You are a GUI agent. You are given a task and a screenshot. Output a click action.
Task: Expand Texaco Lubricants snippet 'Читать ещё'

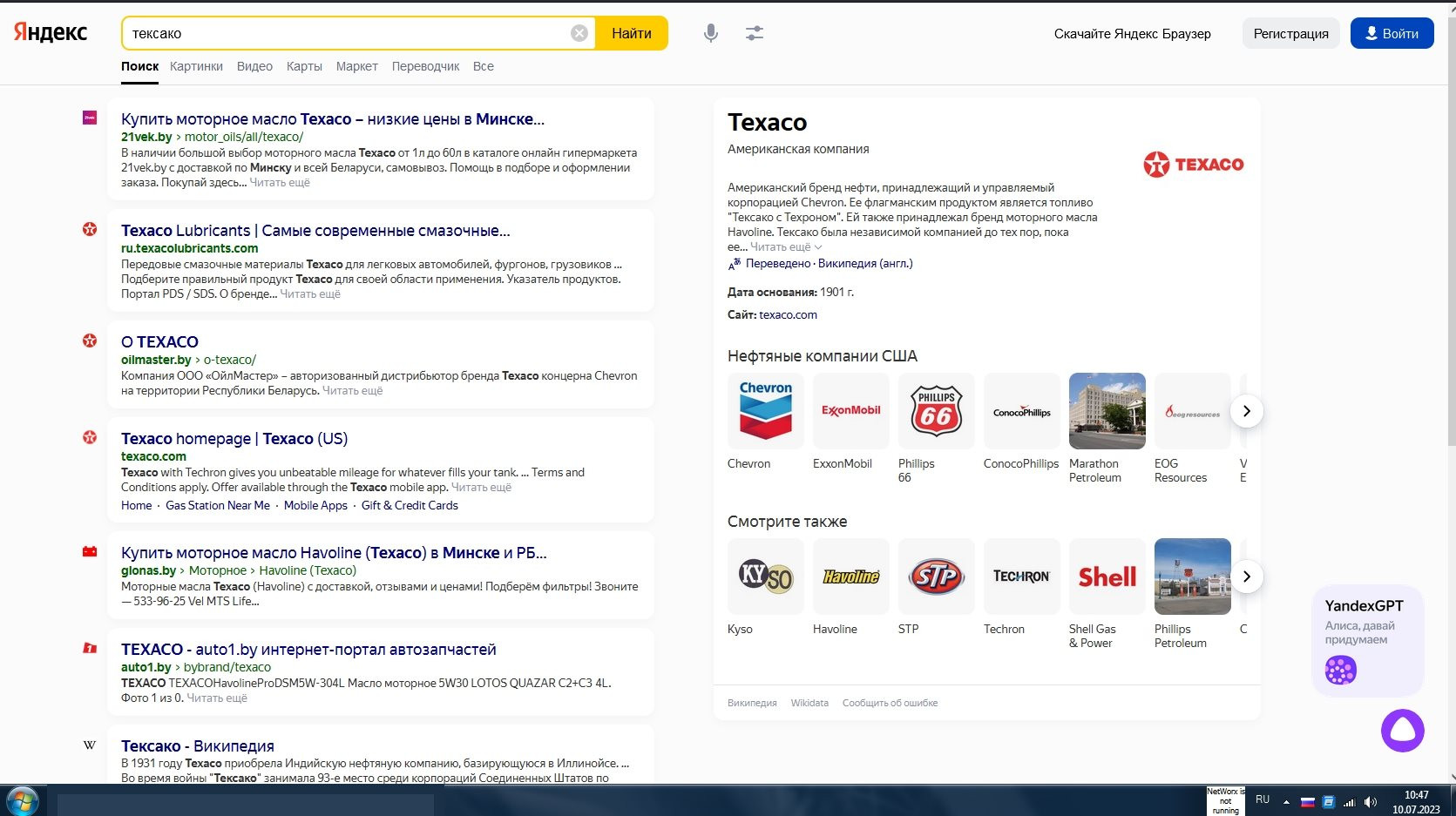(x=310, y=294)
